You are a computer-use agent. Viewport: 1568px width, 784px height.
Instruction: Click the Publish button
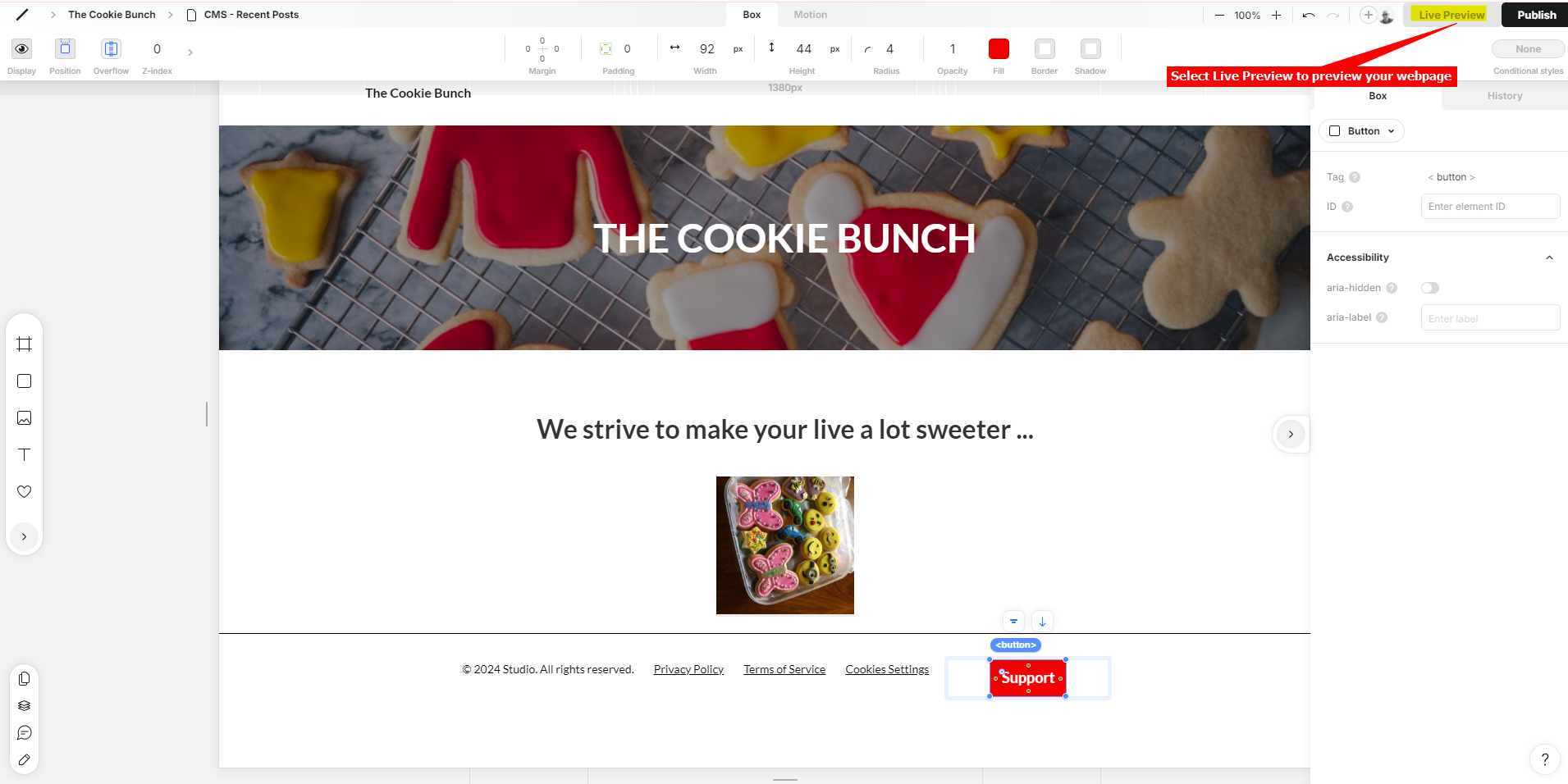coord(1536,15)
